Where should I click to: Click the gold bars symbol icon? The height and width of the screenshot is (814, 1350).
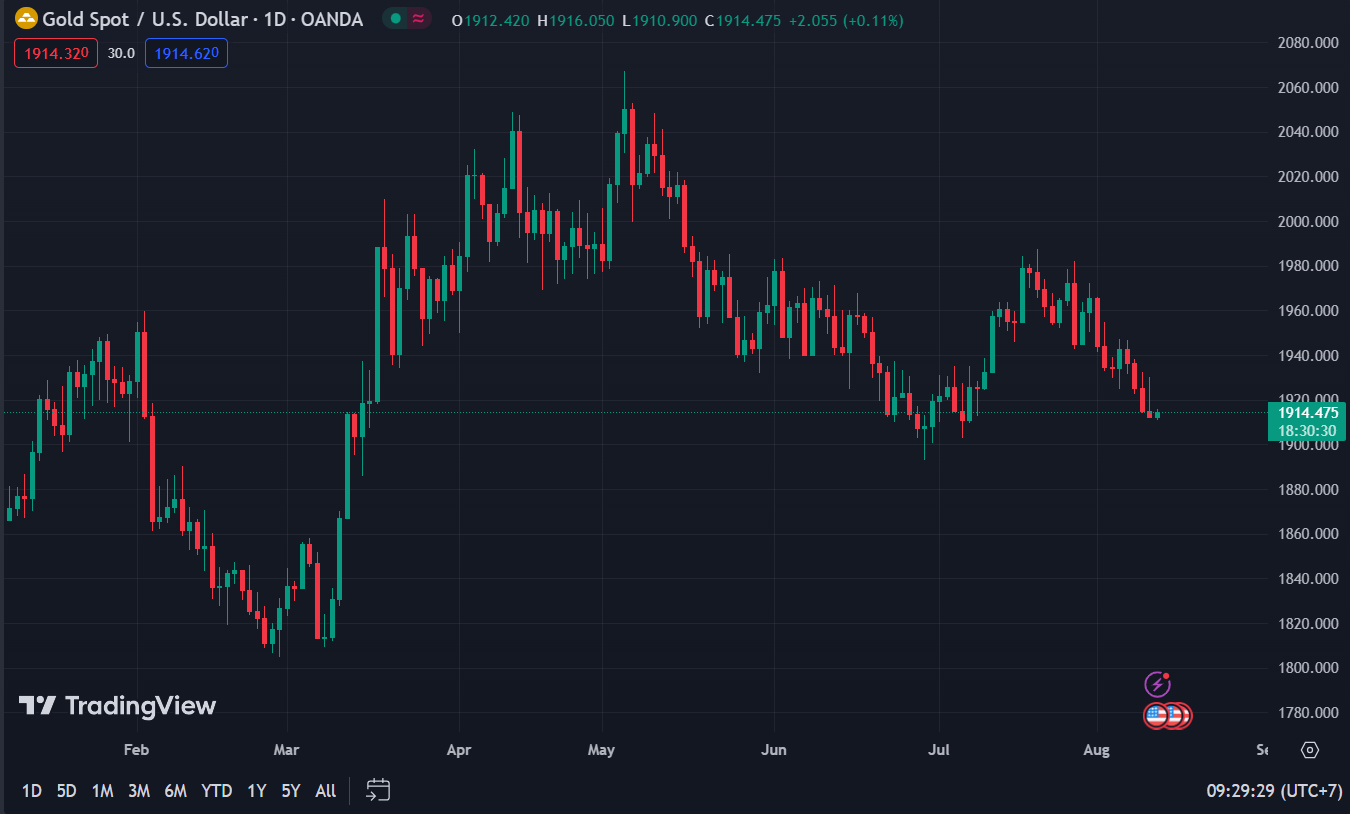pos(26,20)
